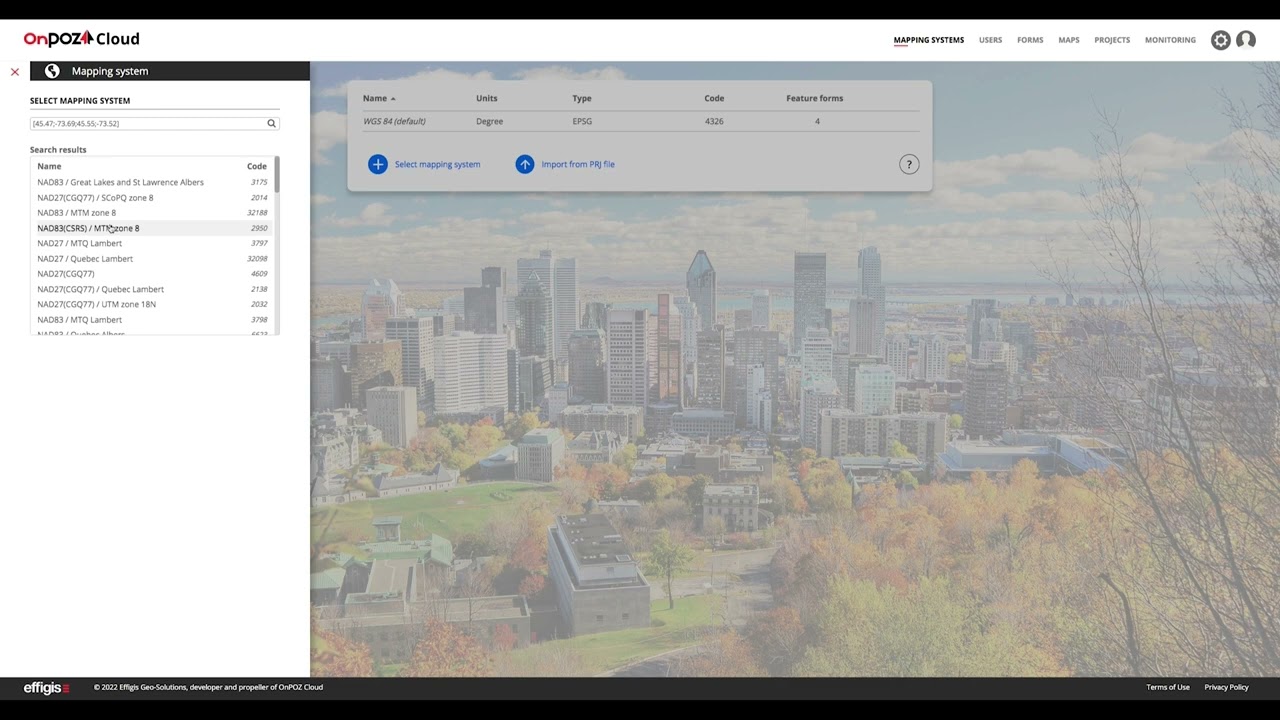Click the Feature forms column header
This screenshot has height=720, width=1280.
tap(815, 98)
